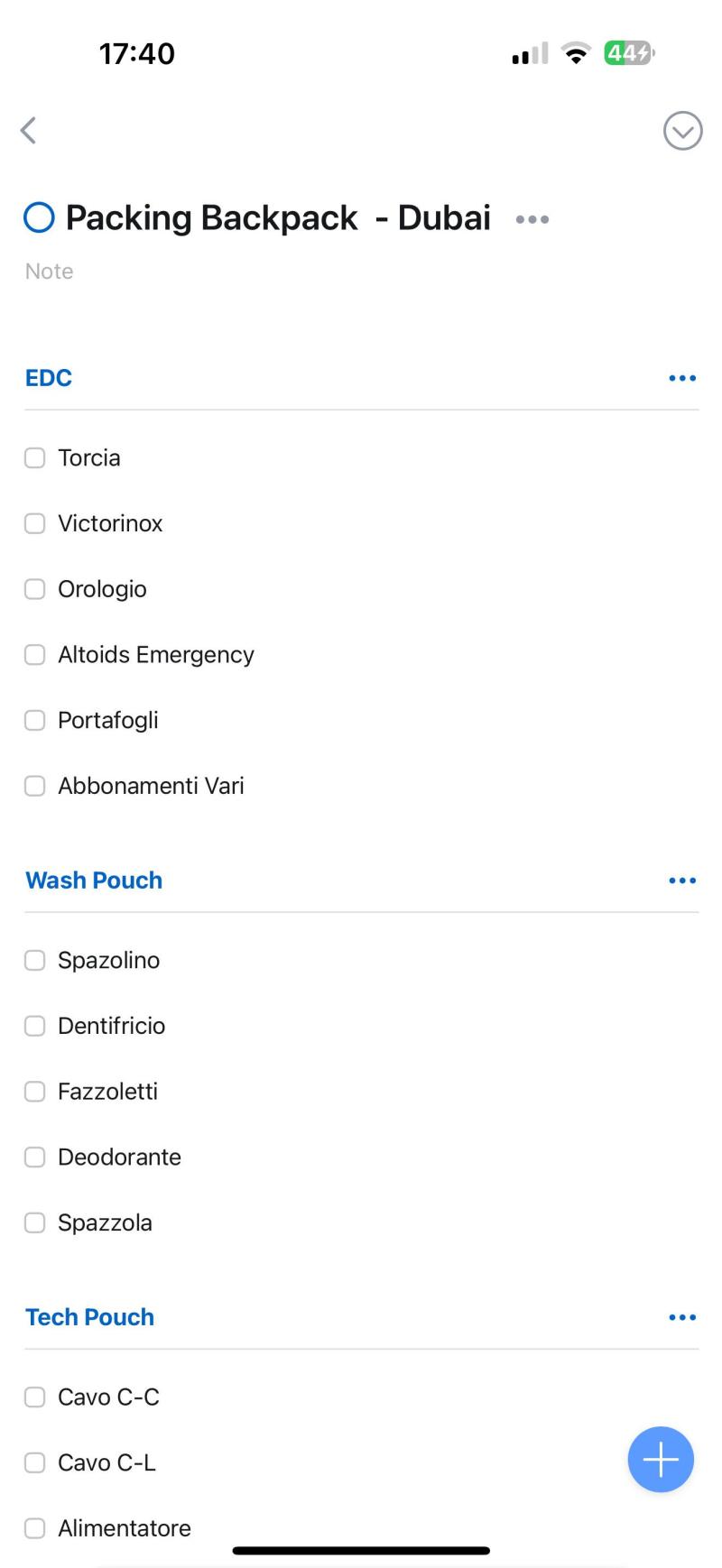Check the Cavo C-C checkbox

pyautogui.click(x=34, y=1397)
